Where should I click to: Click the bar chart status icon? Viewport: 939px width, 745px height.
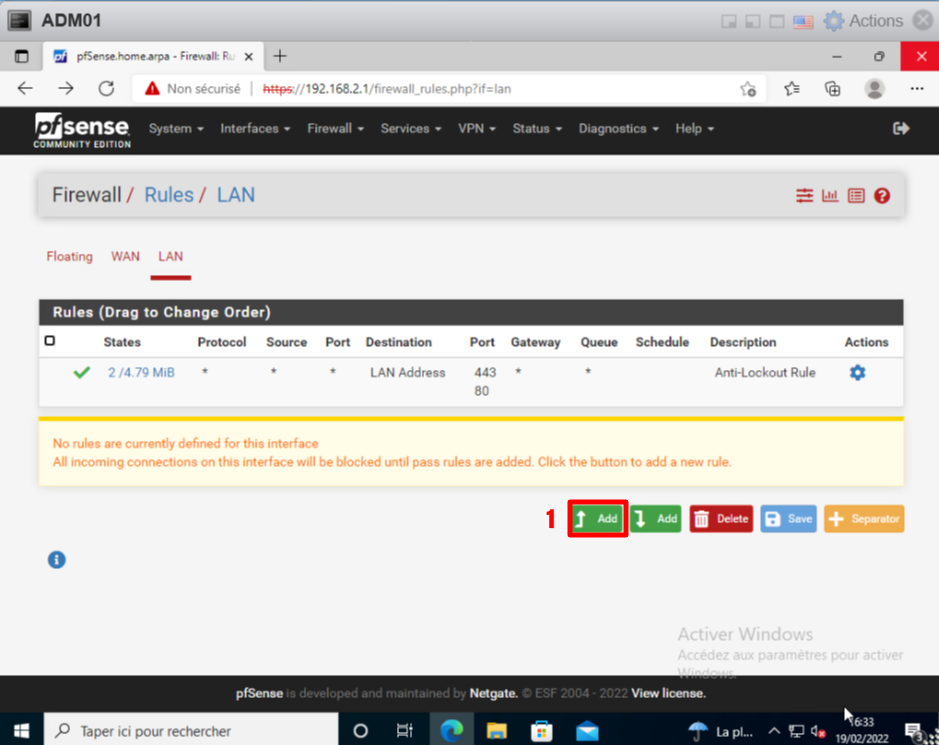point(830,196)
